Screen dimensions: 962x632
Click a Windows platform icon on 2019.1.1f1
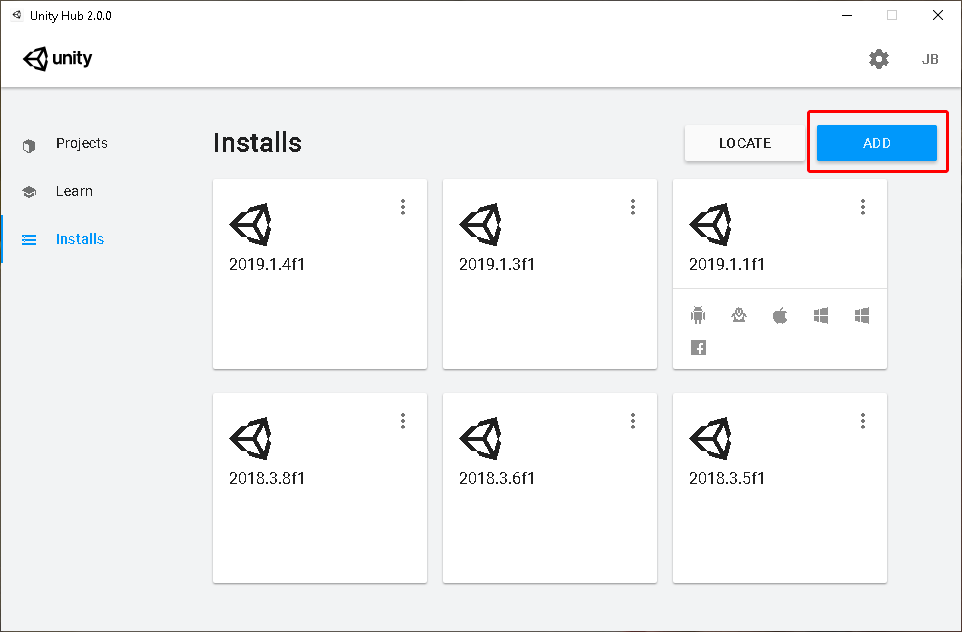coord(821,314)
